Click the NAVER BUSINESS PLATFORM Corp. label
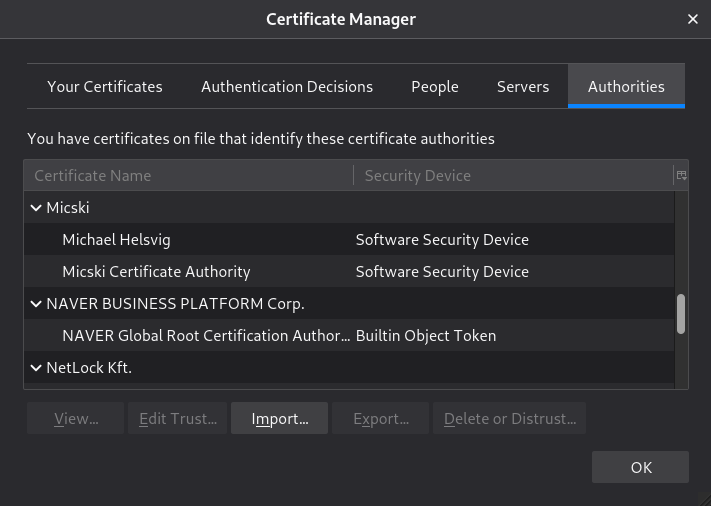 (x=175, y=304)
